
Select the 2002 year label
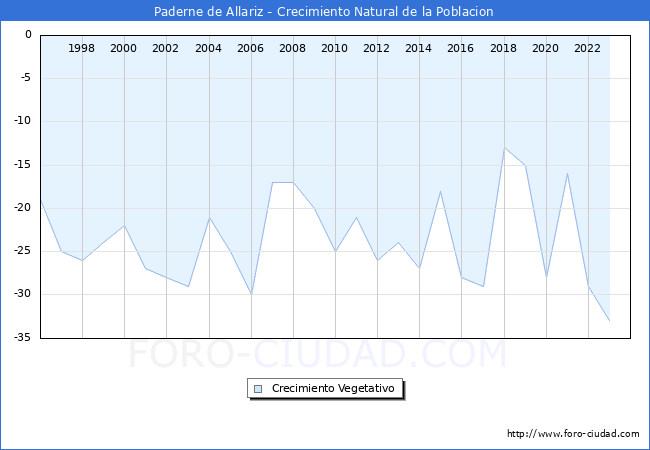coord(165,48)
